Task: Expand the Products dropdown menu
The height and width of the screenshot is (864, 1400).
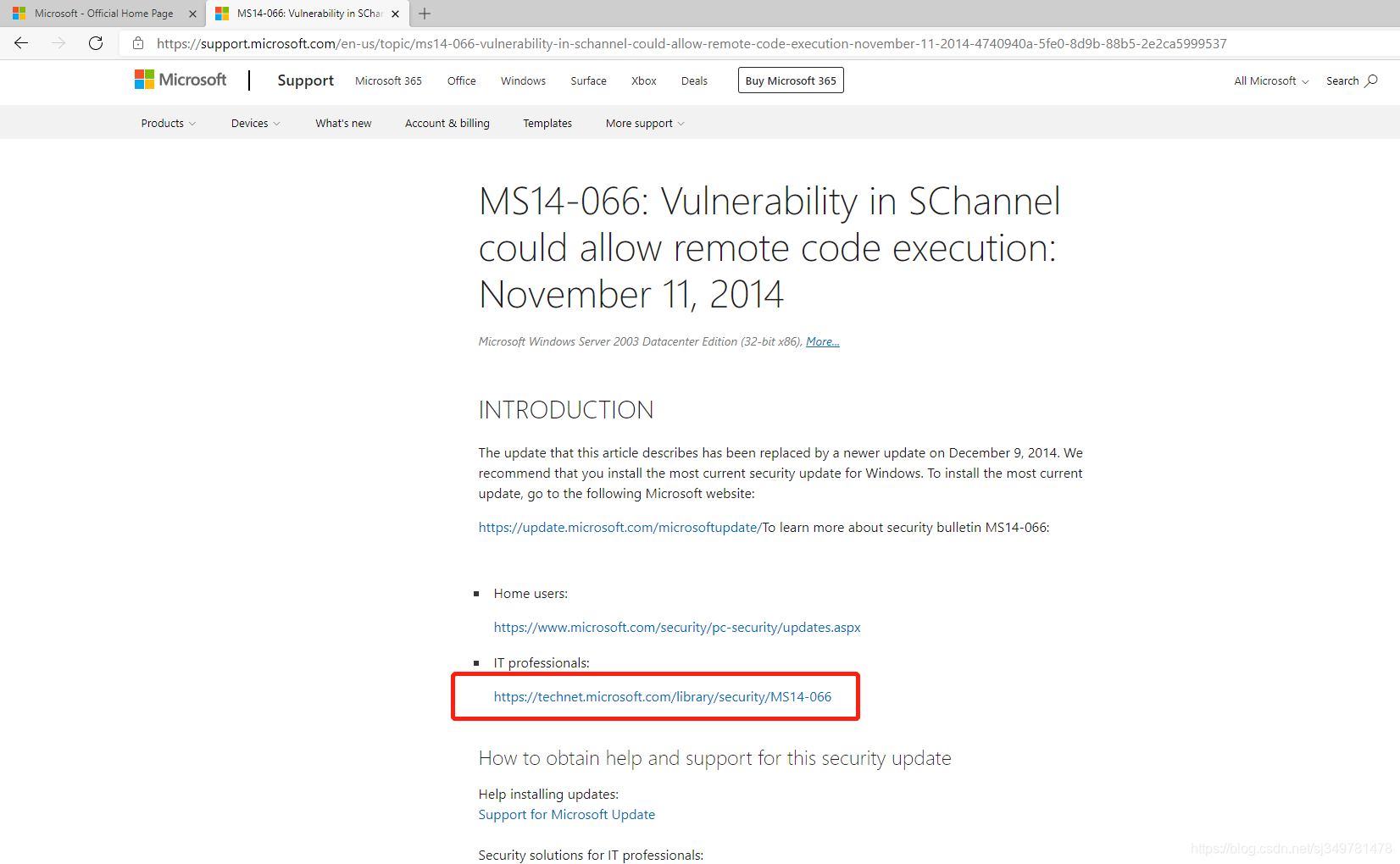Action: (x=168, y=123)
